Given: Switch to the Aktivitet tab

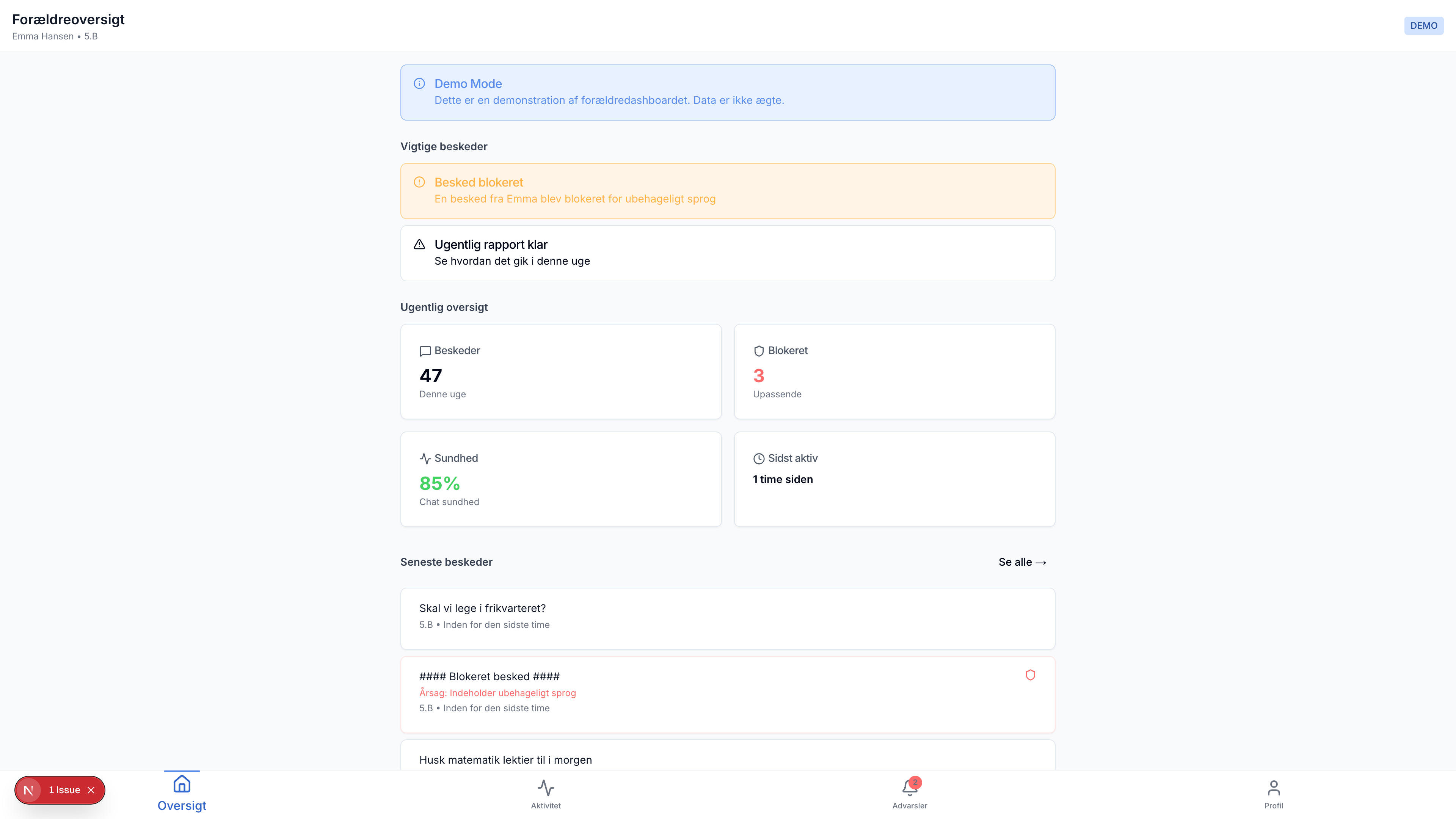Looking at the screenshot, I should 546,794.
